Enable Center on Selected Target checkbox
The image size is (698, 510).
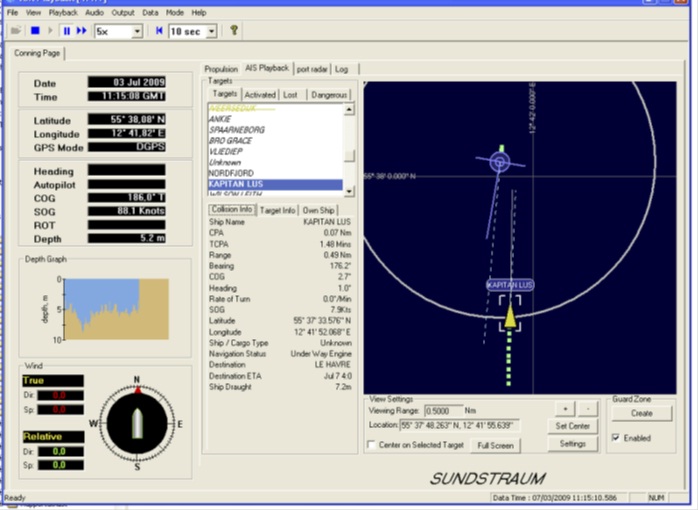tap(373, 444)
